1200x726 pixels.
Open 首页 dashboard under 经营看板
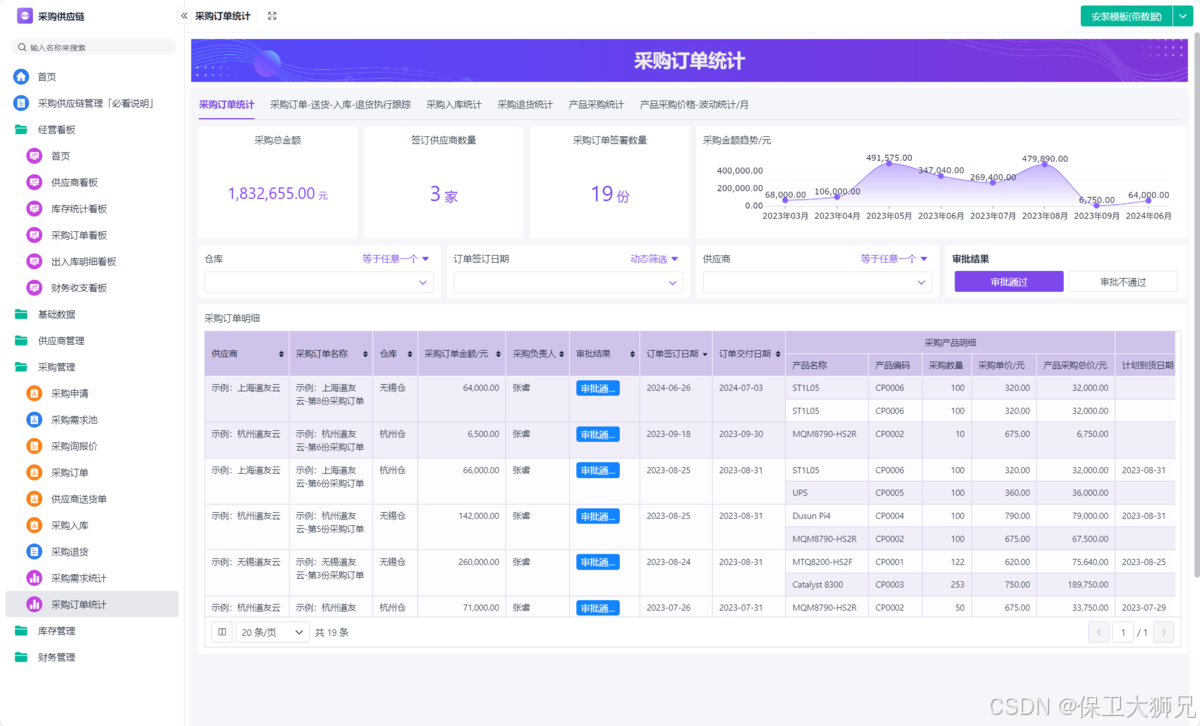pos(34,156)
